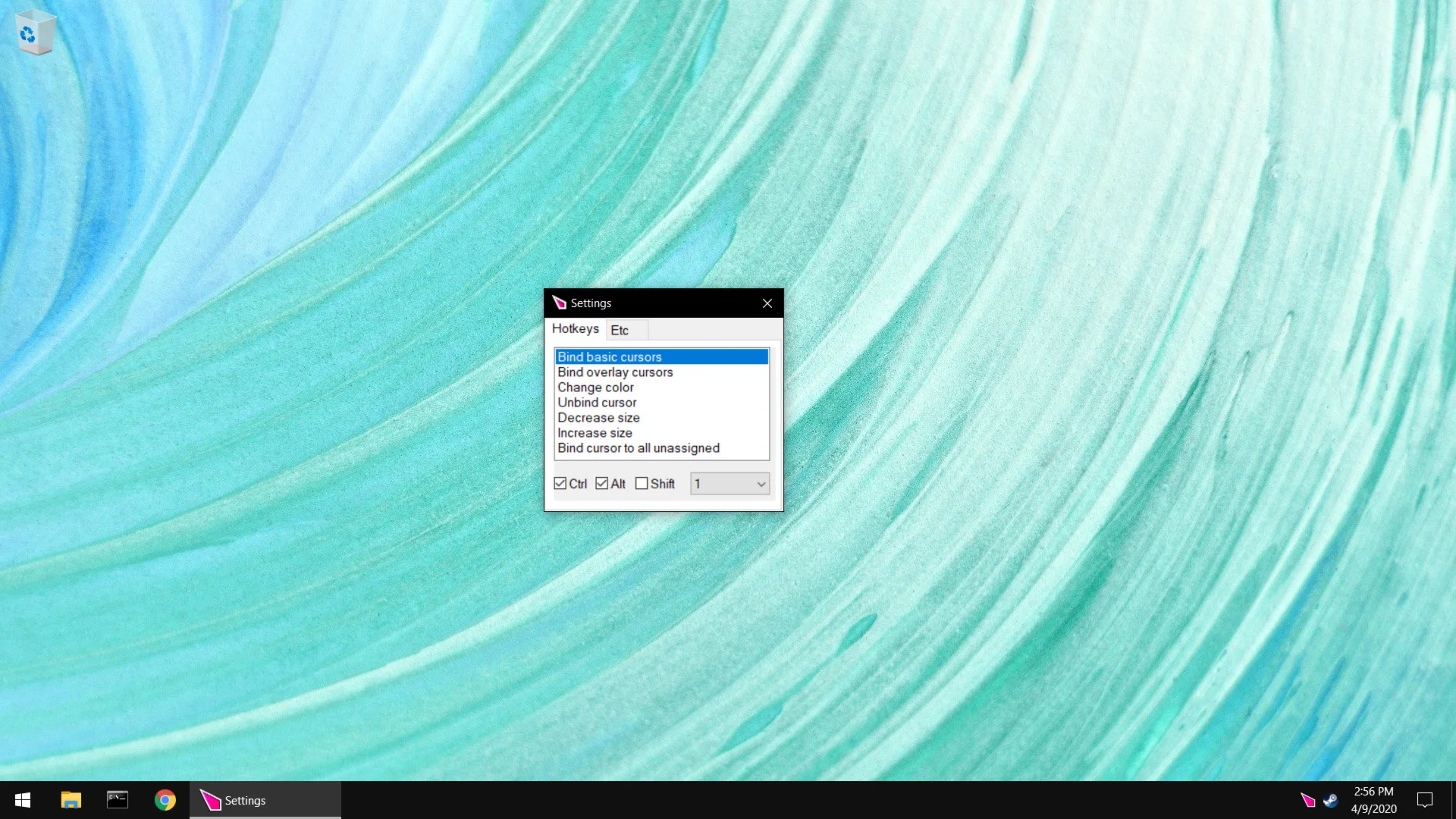
Task: Open Google Chrome from the taskbar
Action: point(165,800)
